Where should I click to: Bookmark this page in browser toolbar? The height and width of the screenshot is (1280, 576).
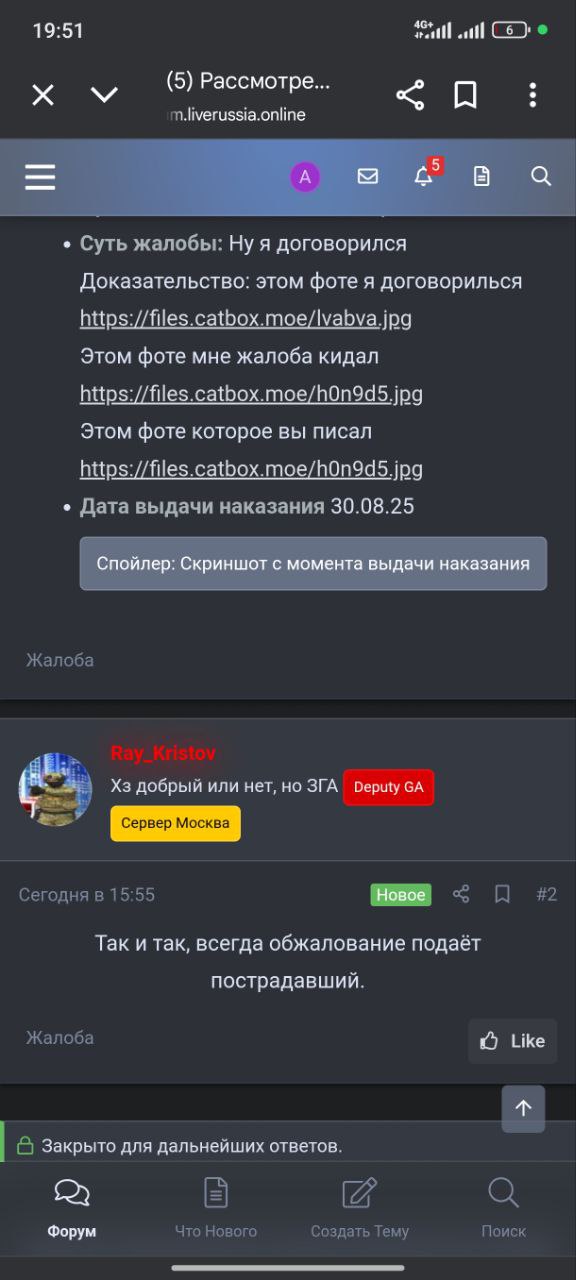point(465,95)
